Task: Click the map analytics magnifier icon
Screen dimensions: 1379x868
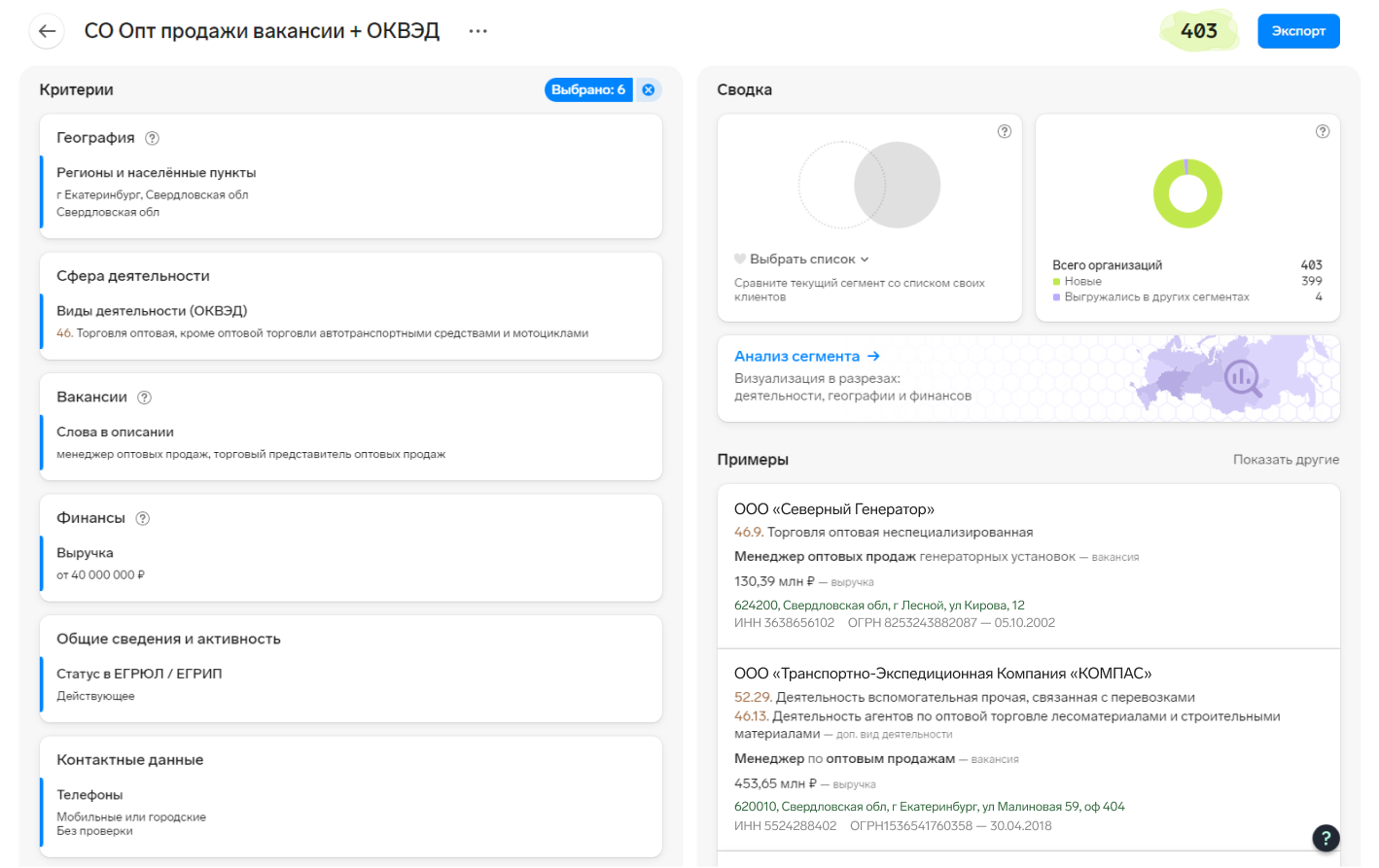Action: pyautogui.click(x=1243, y=378)
